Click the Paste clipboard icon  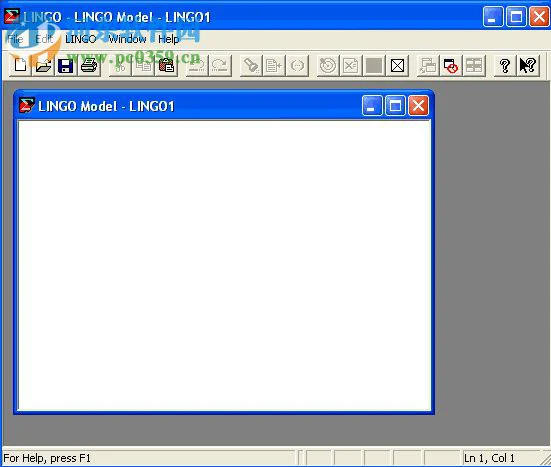click(166, 65)
